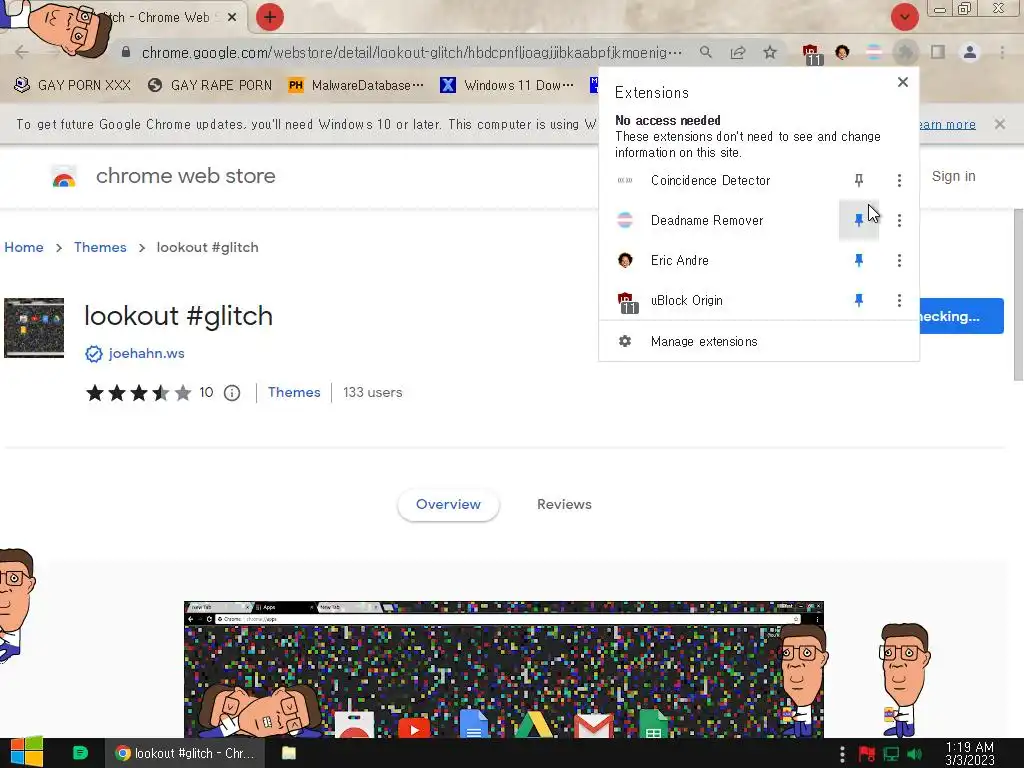Click the taskbar clock 1:19 AM
This screenshot has height=768, width=1024.
(970, 754)
